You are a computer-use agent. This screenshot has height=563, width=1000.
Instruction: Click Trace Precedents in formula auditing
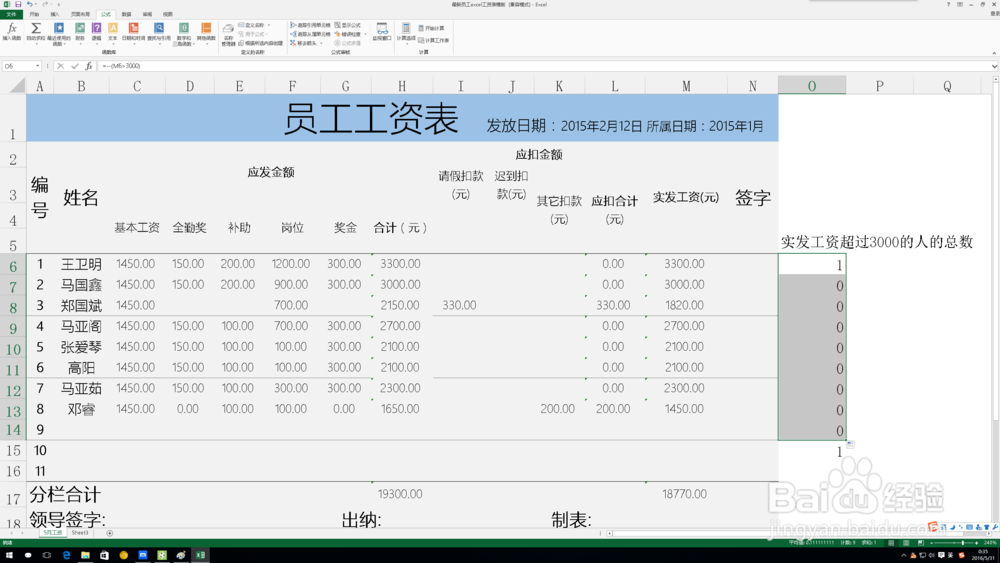click(x=311, y=25)
